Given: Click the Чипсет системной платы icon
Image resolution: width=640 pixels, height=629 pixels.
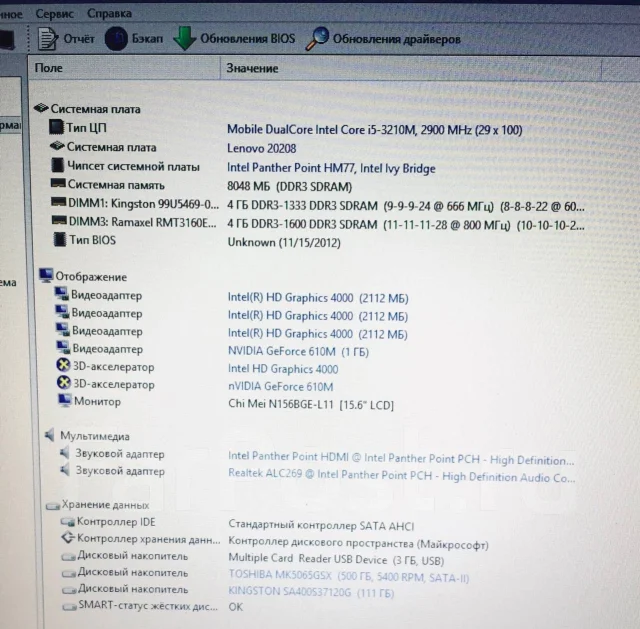Looking at the screenshot, I should [58, 165].
